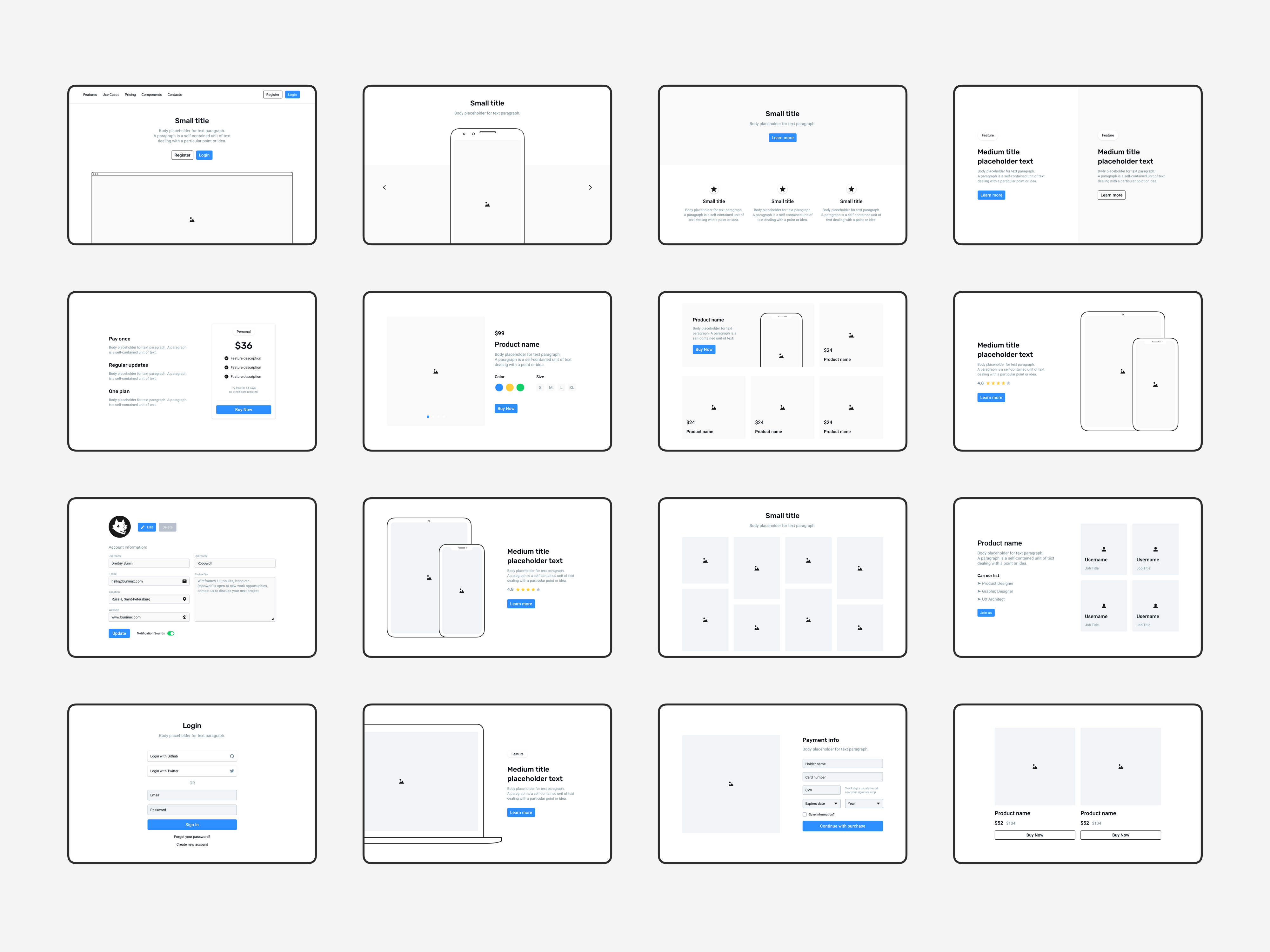Click the CVV input field
This screenshot has width=1270, height=952.
tap(821, 790)
